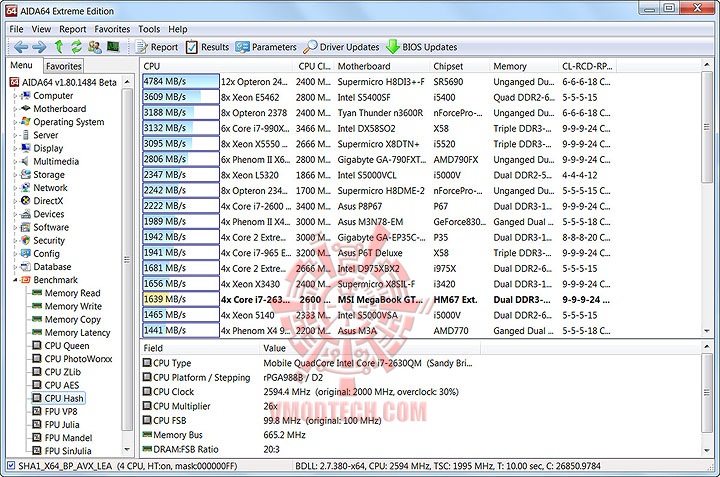Image resolution: width=720 pixels, height=477 pixels.
Task: Select the 6x Core i7-990X result row
Action: tap(377, 129)
